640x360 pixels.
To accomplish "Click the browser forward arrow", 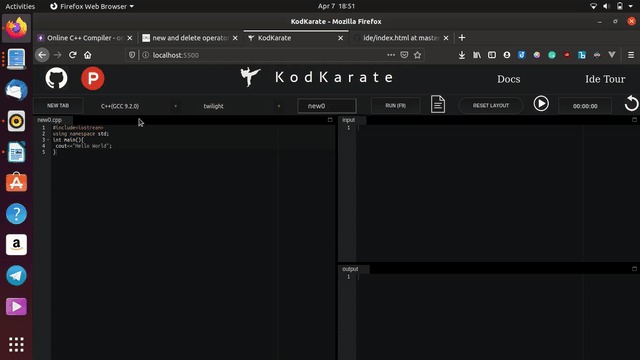I will [x=58, y=55].
